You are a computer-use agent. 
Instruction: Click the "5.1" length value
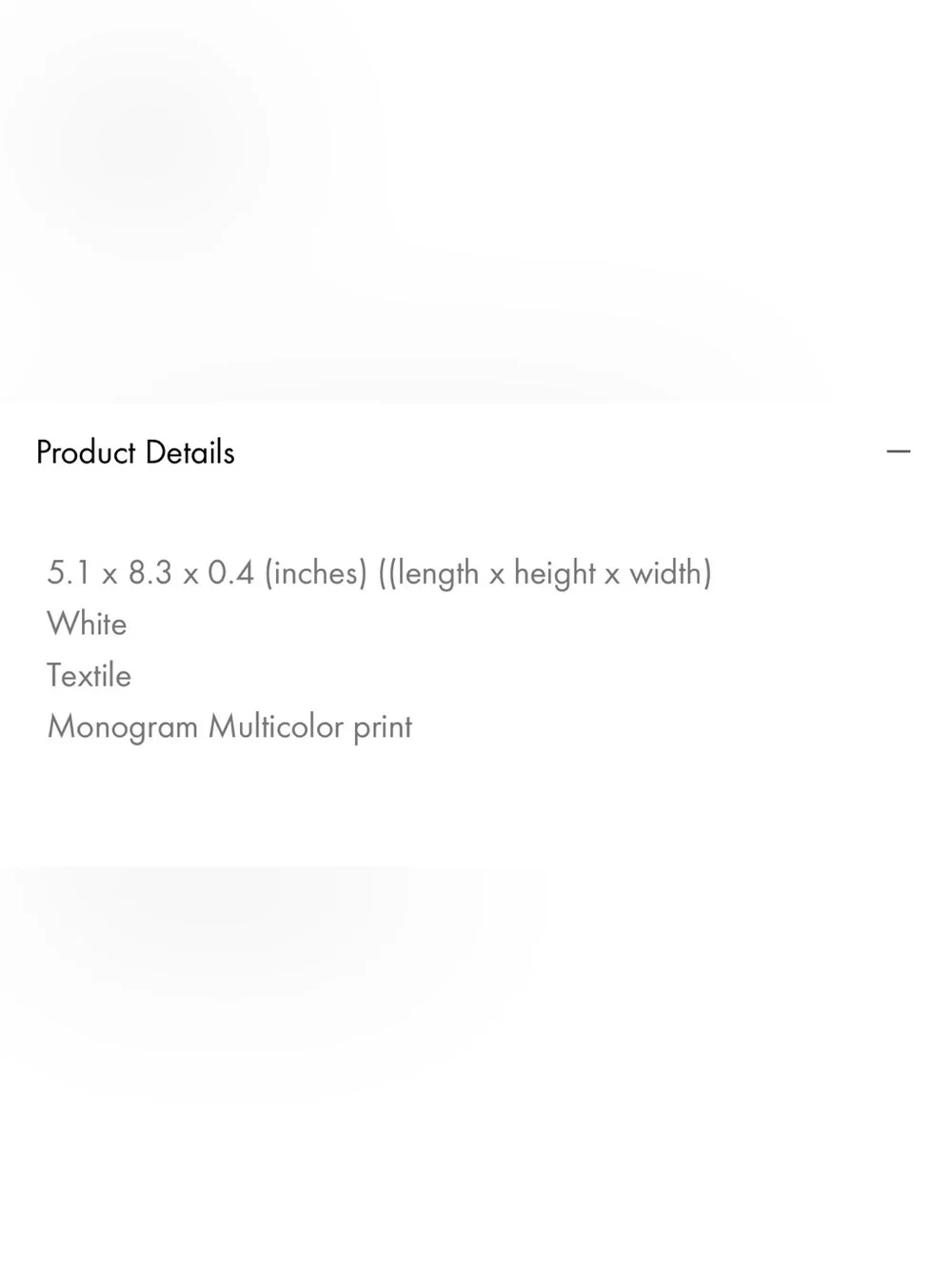click(x=69, y=573)
